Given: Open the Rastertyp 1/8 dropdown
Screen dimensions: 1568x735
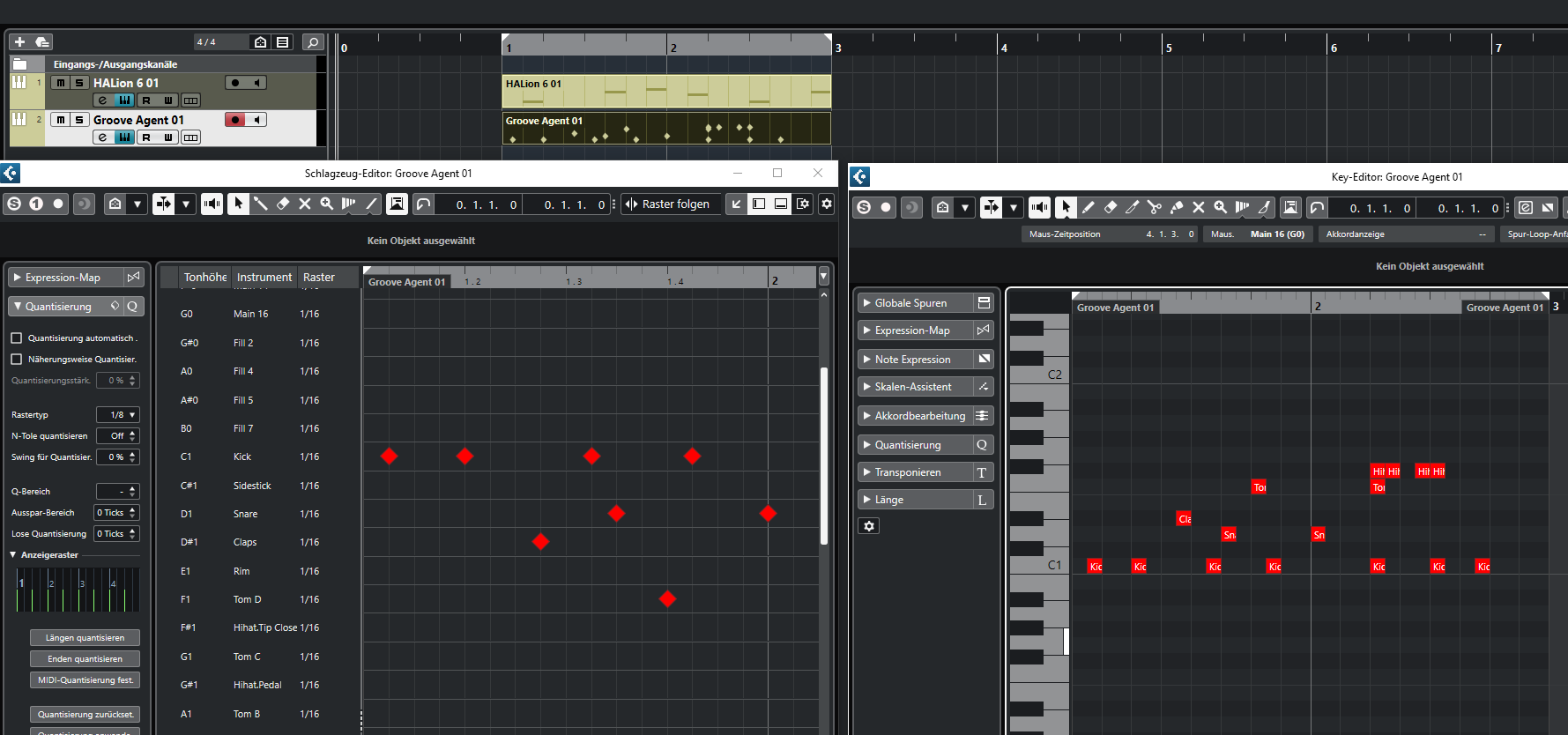Looking at the screenshot, I should [118, 415].
